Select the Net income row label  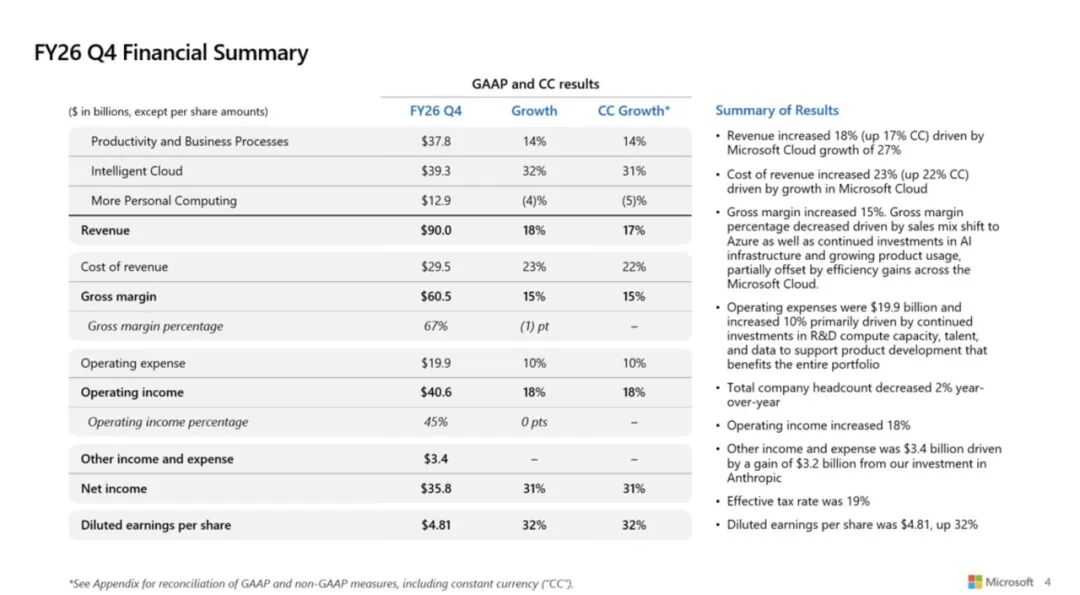tap(114, 488)
